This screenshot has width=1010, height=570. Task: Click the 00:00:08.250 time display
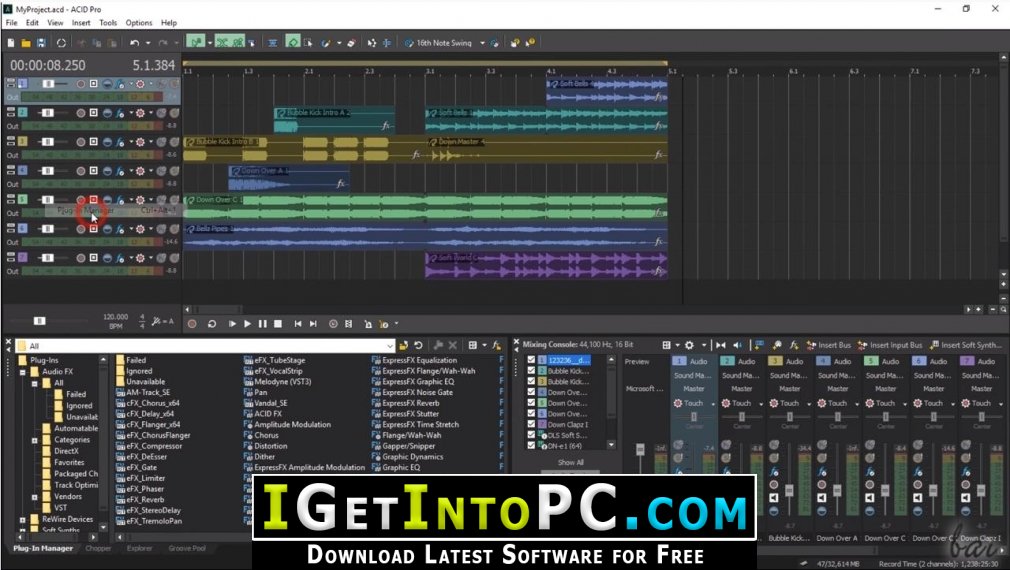pyautogui.click(x=48, y=66)
